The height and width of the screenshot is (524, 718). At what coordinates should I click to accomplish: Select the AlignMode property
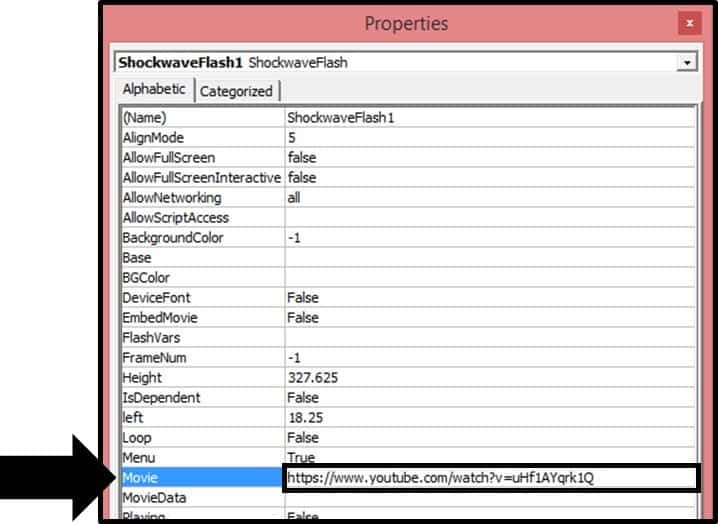[x=200, y=138]
